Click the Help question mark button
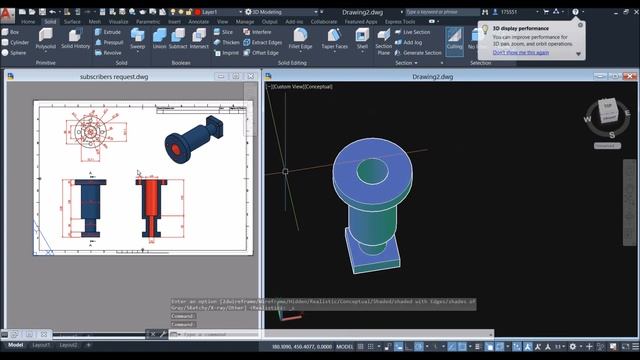The image size is (640, 360). pos(575,12)
